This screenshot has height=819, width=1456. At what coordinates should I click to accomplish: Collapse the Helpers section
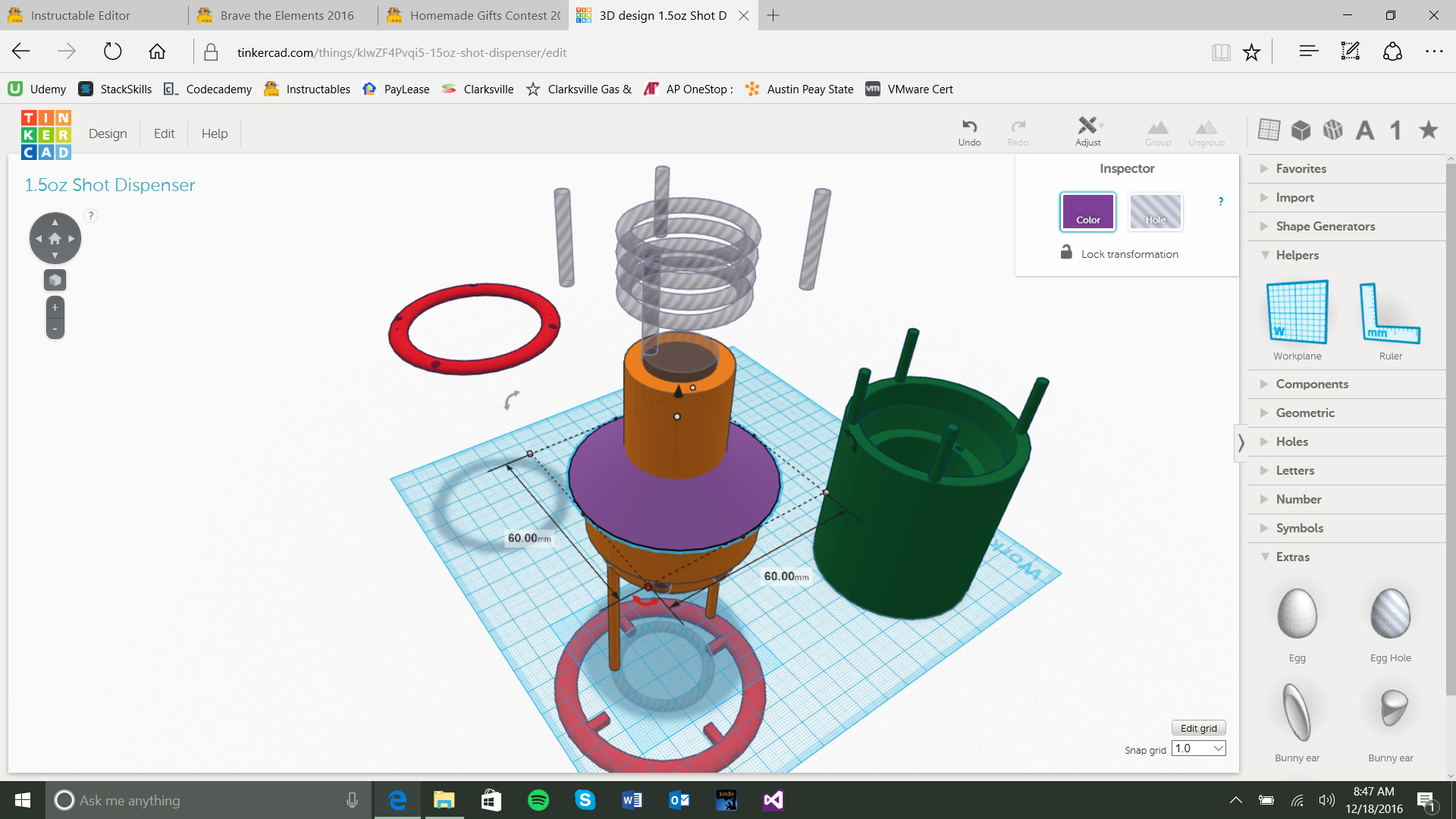1297,255
